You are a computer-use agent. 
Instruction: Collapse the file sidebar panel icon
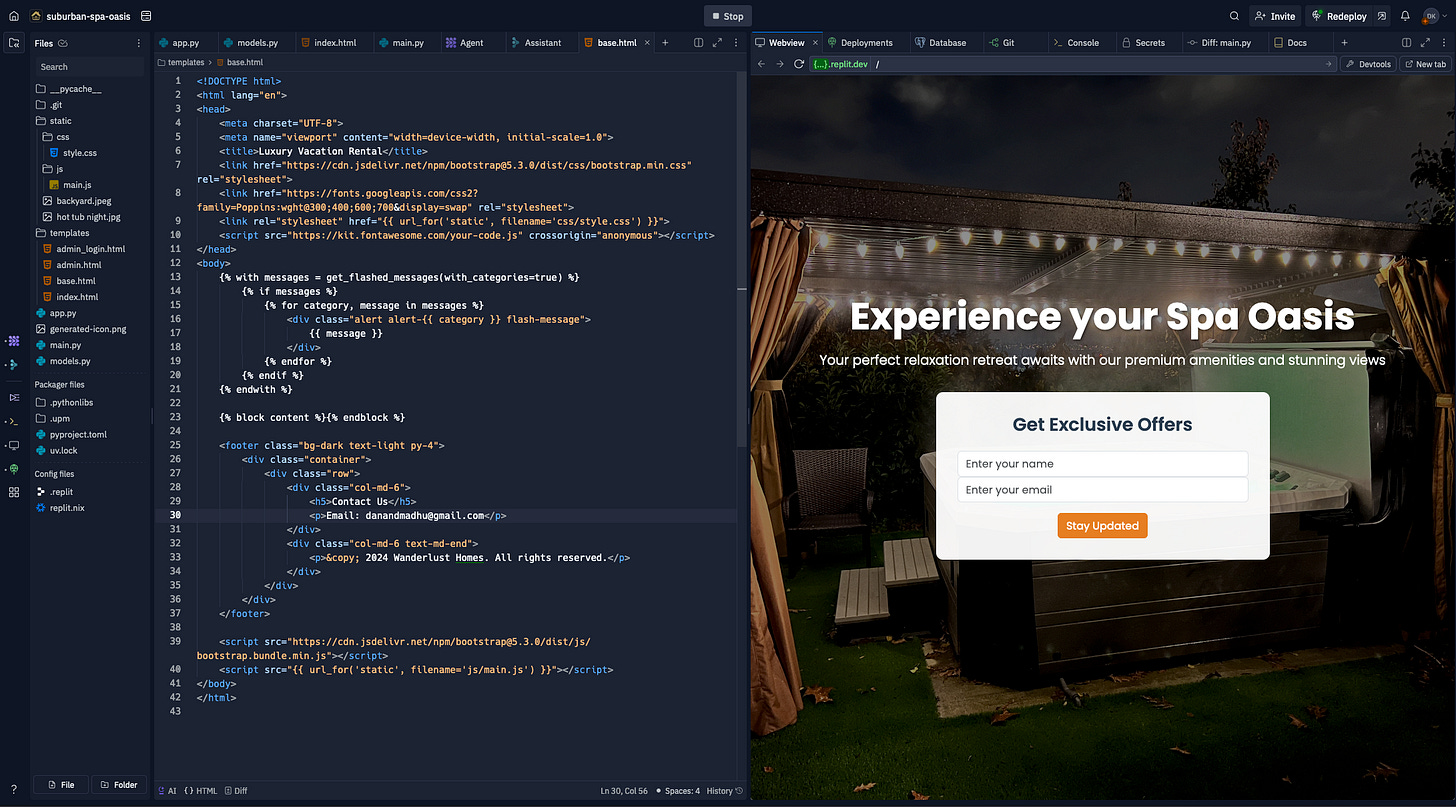[x=14, y=43]
